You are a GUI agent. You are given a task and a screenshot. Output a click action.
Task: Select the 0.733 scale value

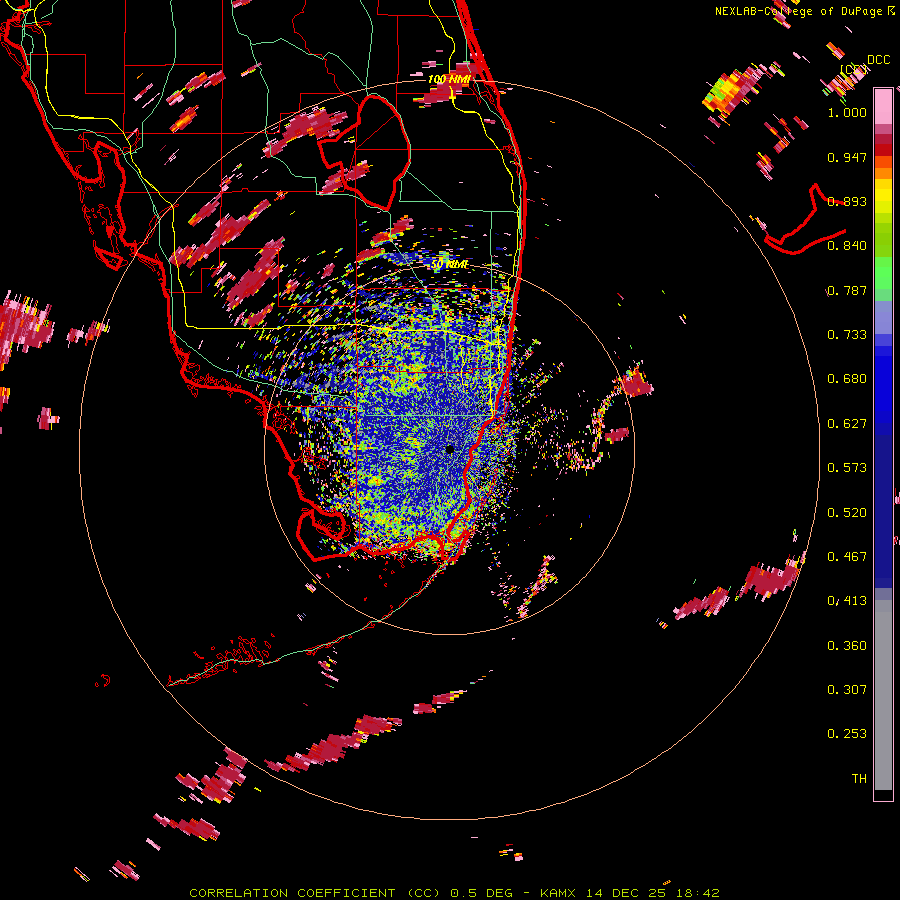pos(847,335)
